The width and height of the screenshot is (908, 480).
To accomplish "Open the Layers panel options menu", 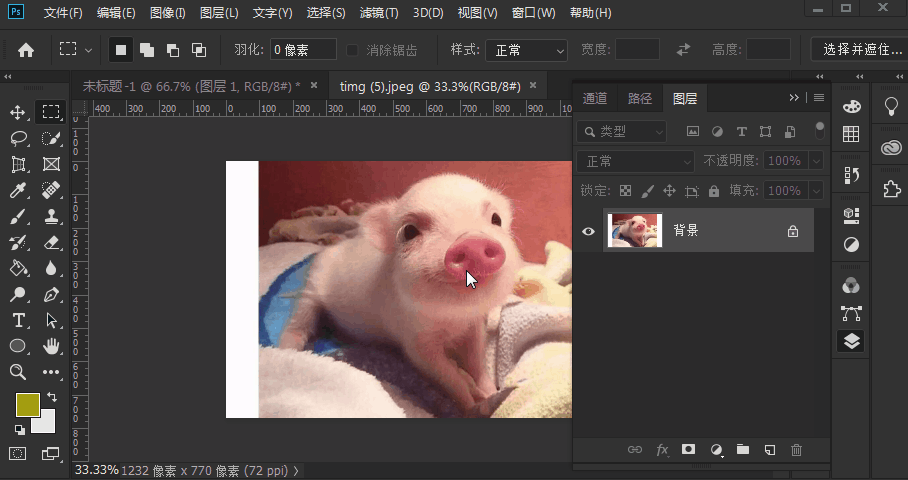I will [x=819, y=98].
